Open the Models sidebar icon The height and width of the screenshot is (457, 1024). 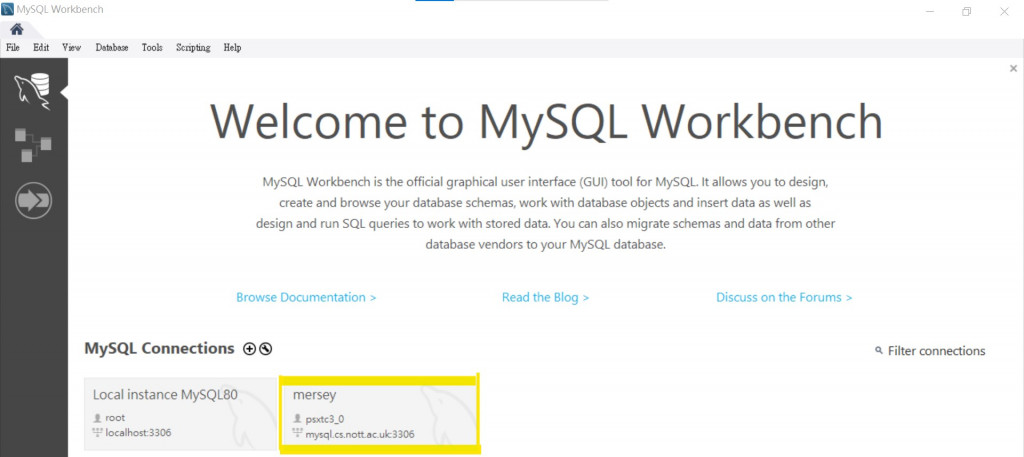[33, 145]
